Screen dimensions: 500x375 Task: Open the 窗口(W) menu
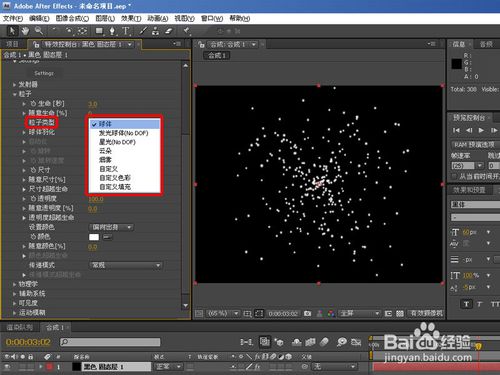coord(212,18)
